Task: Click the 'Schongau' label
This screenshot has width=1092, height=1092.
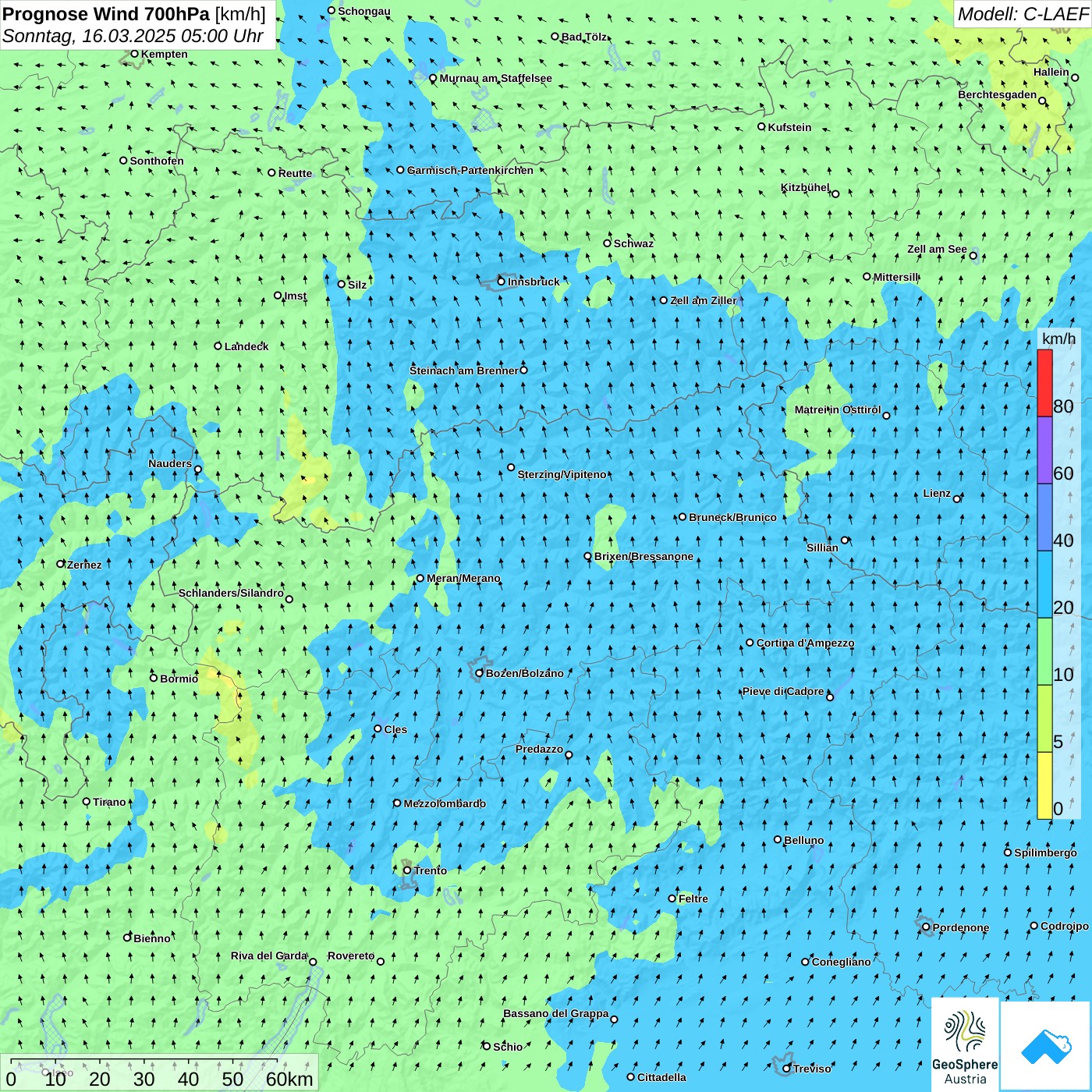Action: pyautogui.click(x=364, y=11)
